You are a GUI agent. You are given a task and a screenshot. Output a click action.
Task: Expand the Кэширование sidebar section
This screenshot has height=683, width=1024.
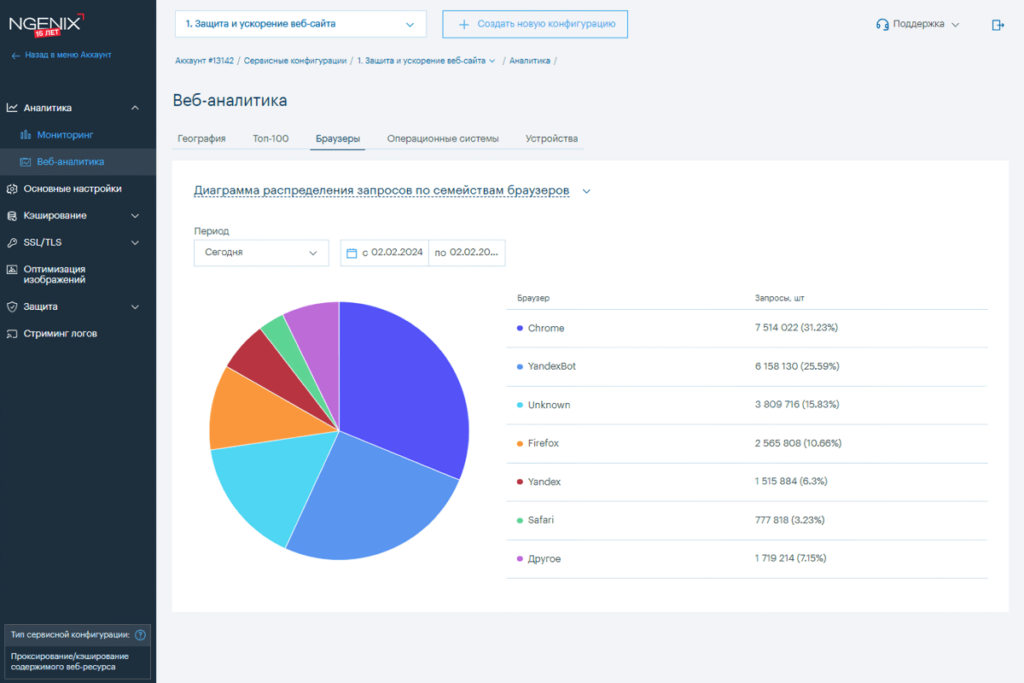pyautogui.click(x=135, y=215)
